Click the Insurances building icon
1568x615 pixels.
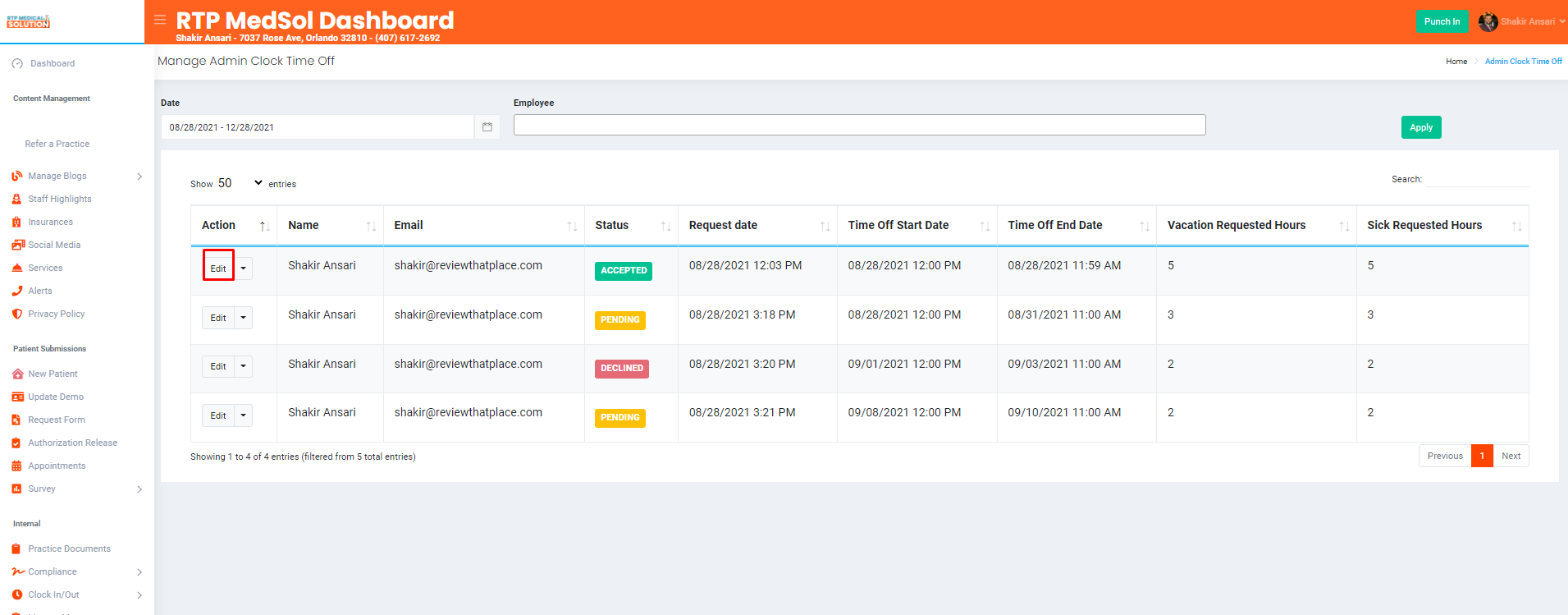(16, 222)
